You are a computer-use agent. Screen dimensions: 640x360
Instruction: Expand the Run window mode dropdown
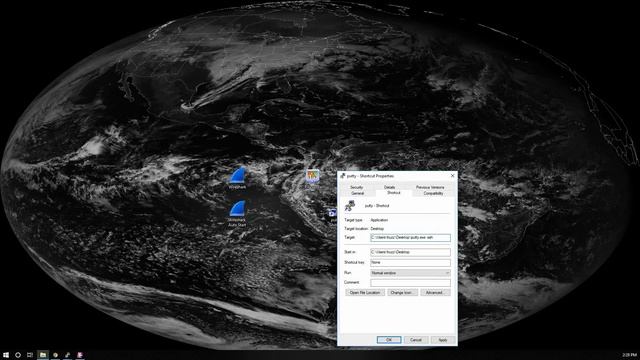[410, 273]
